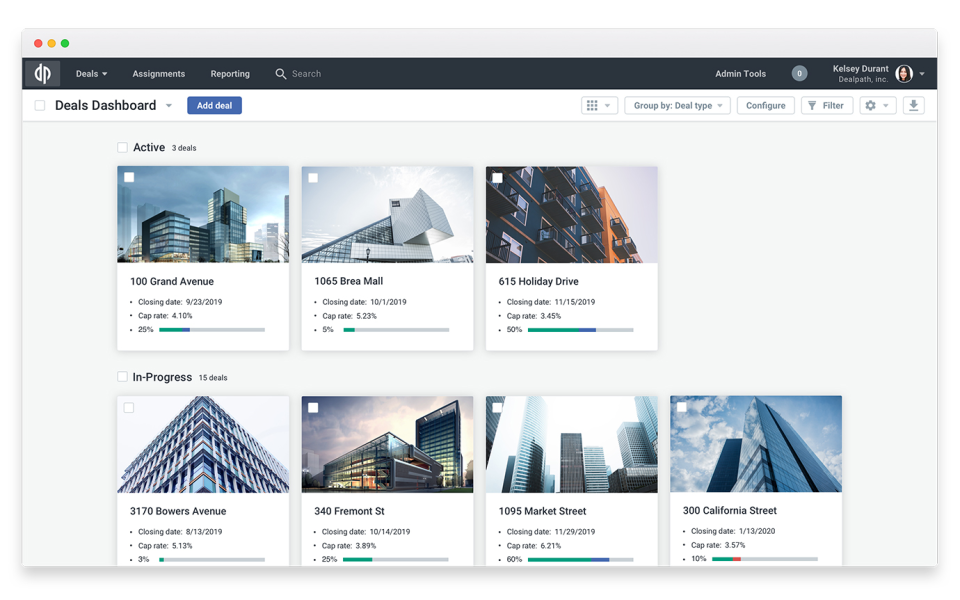The image size is (960, 600).
Task: Click the Configure button
Action: 765,105
